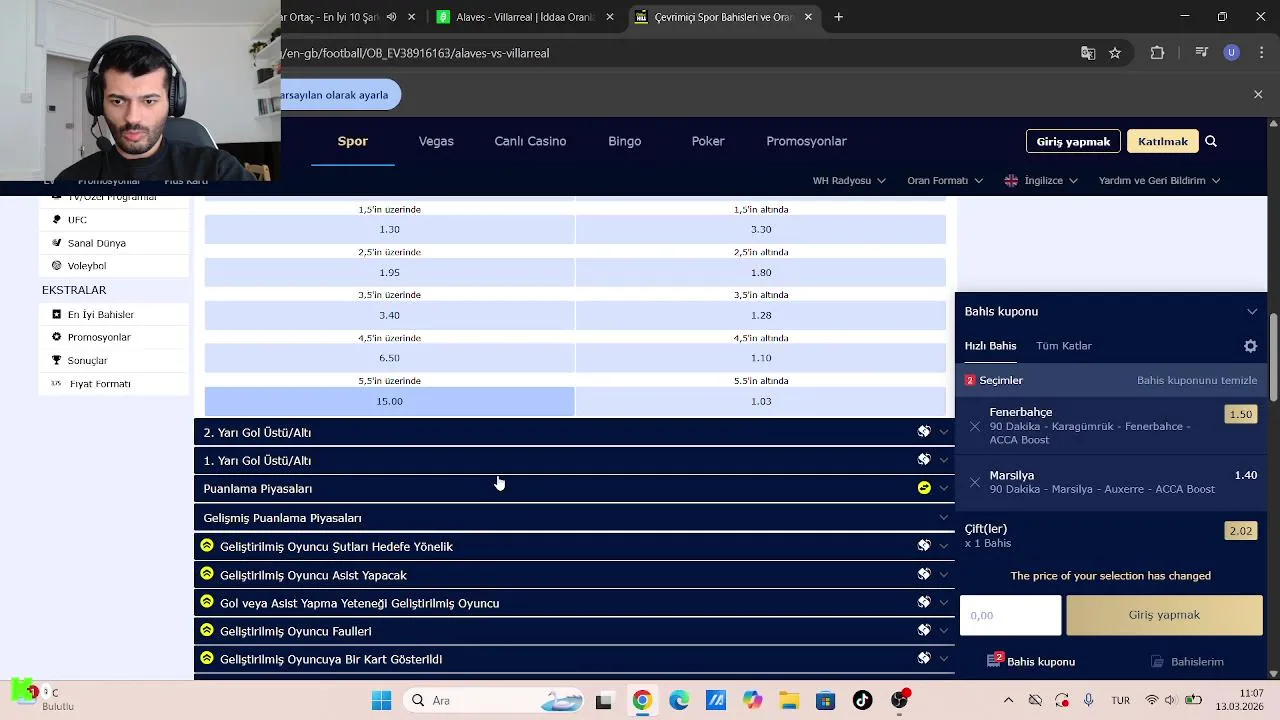The image size is (1280, 720).
Task: Switch to Canlı Casino section
Action: 530,141
